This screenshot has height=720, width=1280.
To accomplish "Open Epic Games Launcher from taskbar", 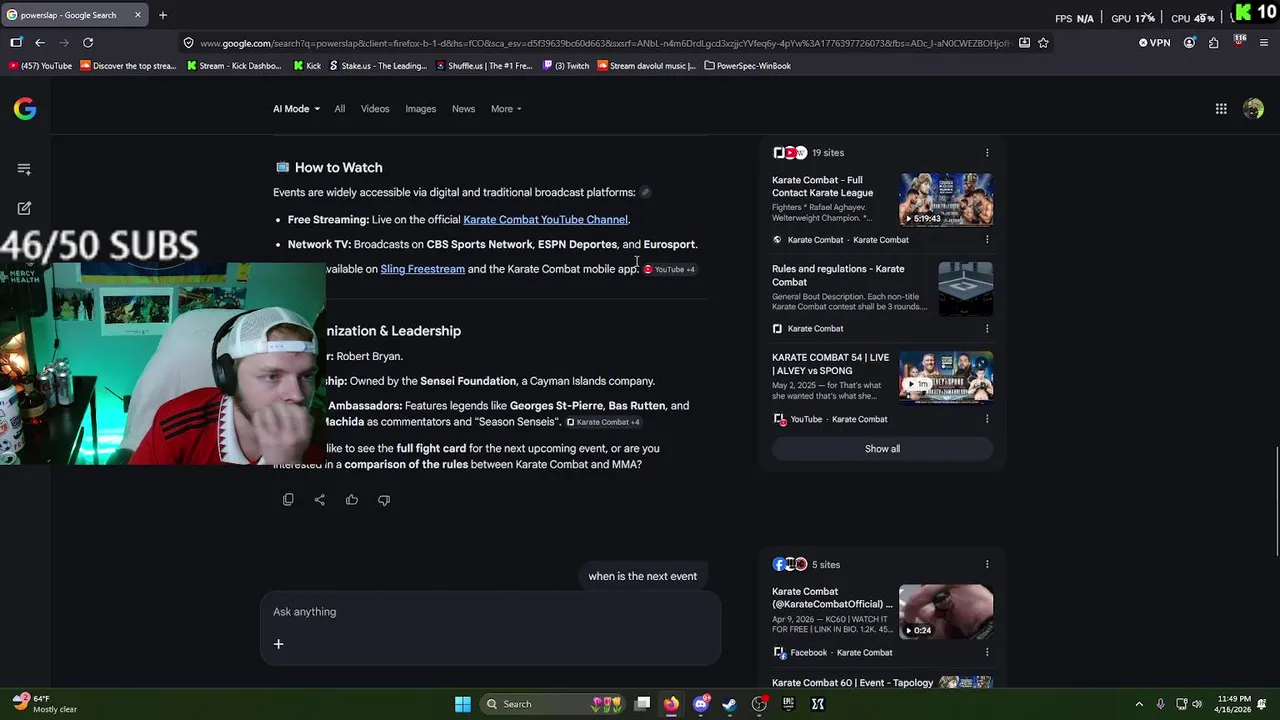I will pos(788,704).
